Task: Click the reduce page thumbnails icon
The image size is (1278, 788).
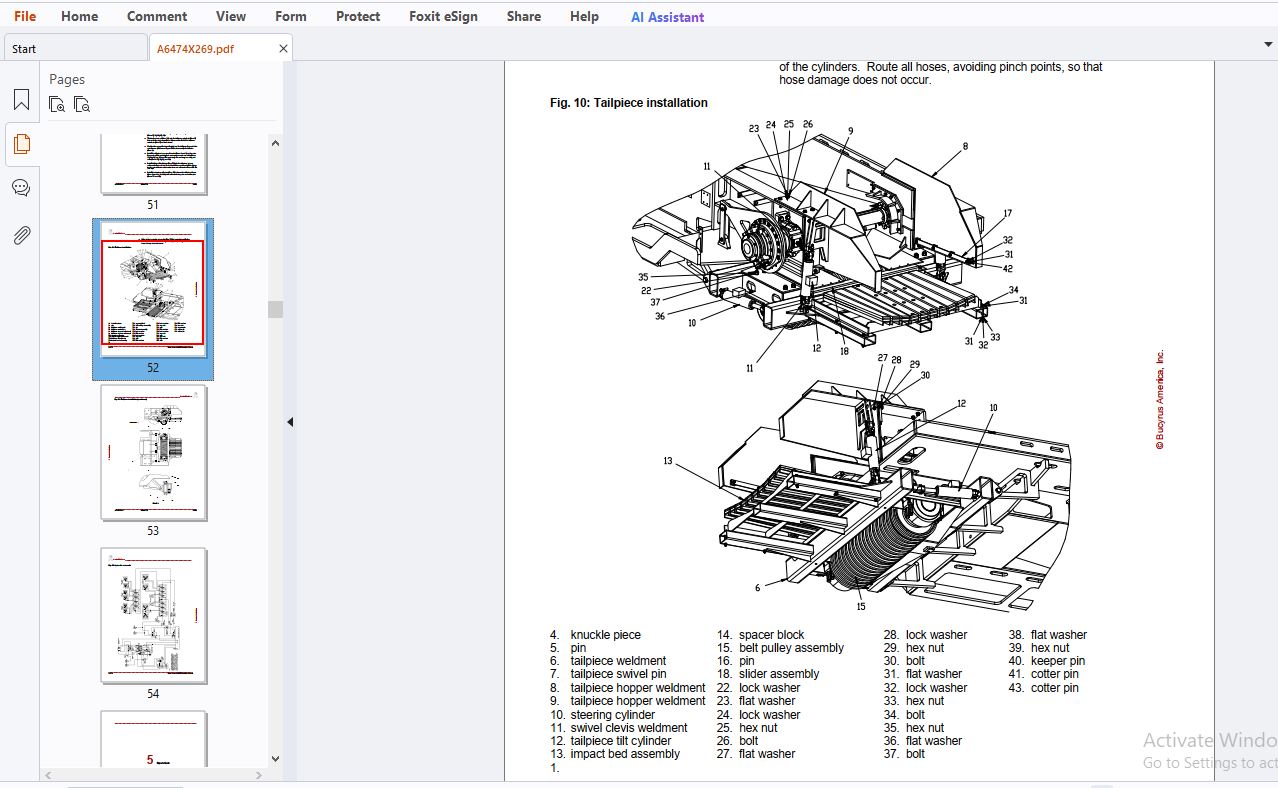Action: pyautogui.click(x=82, y=104)
